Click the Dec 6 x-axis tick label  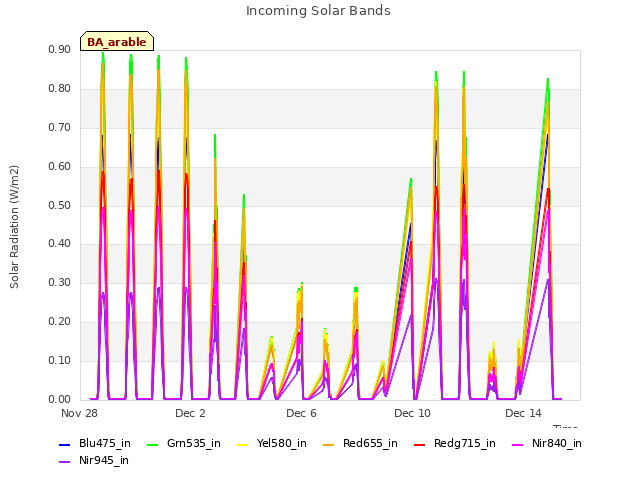(x=301, y=413)
